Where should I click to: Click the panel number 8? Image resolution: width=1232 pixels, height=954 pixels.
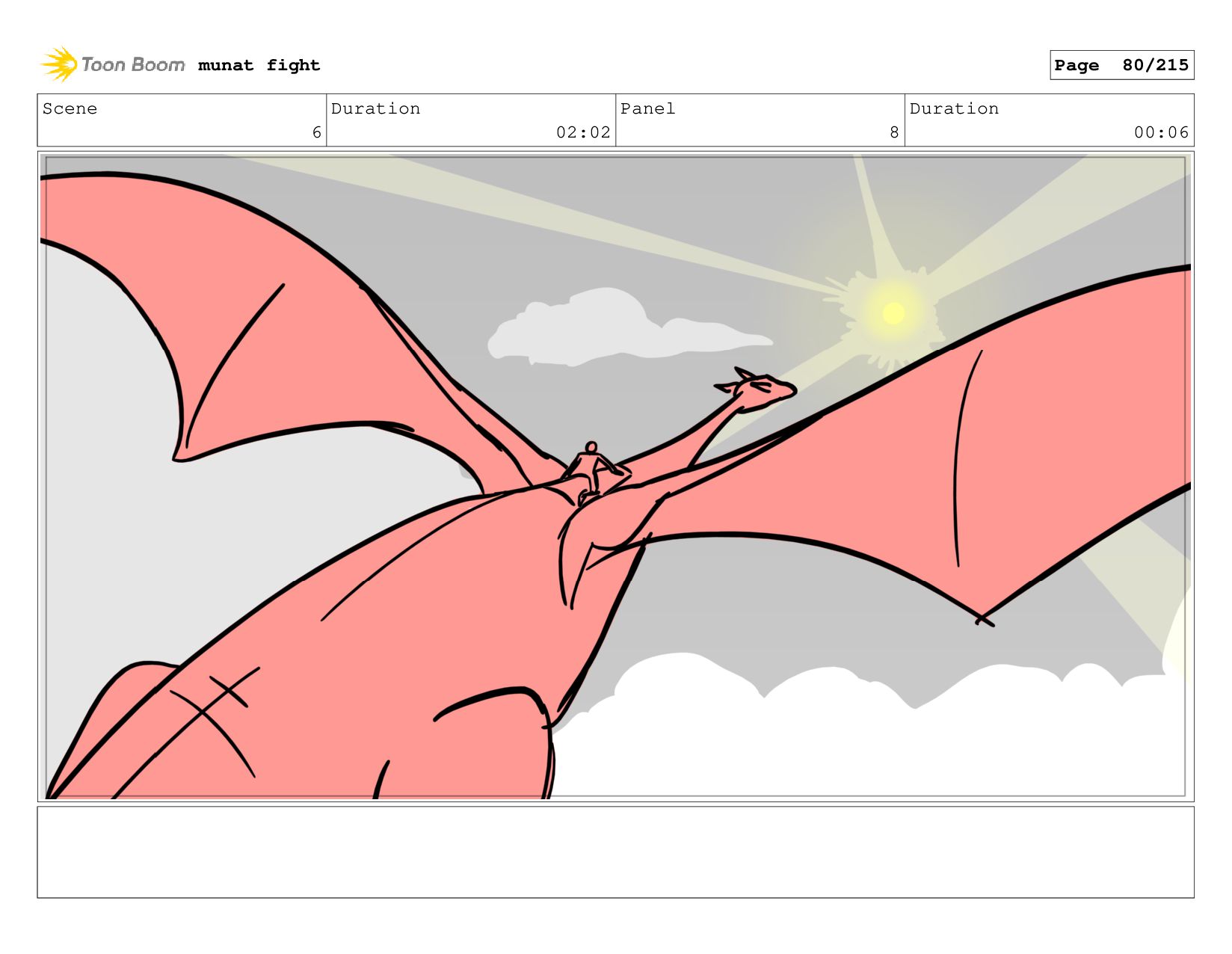[x=894, y=132]
